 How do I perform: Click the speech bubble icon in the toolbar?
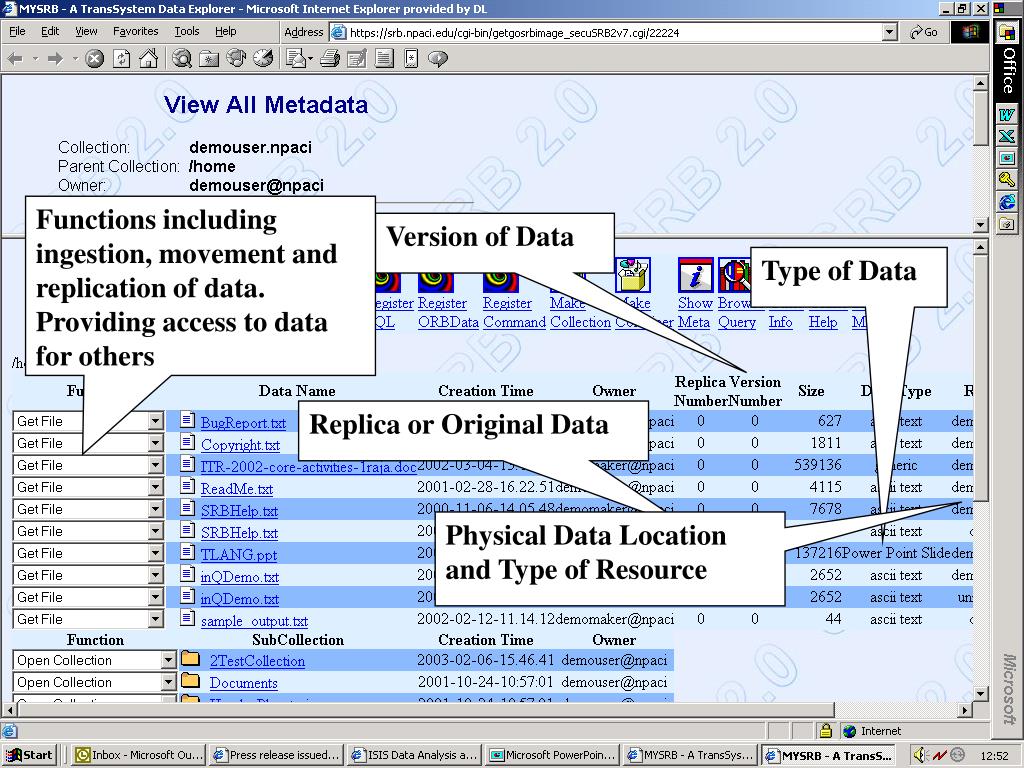click(438, 59)
